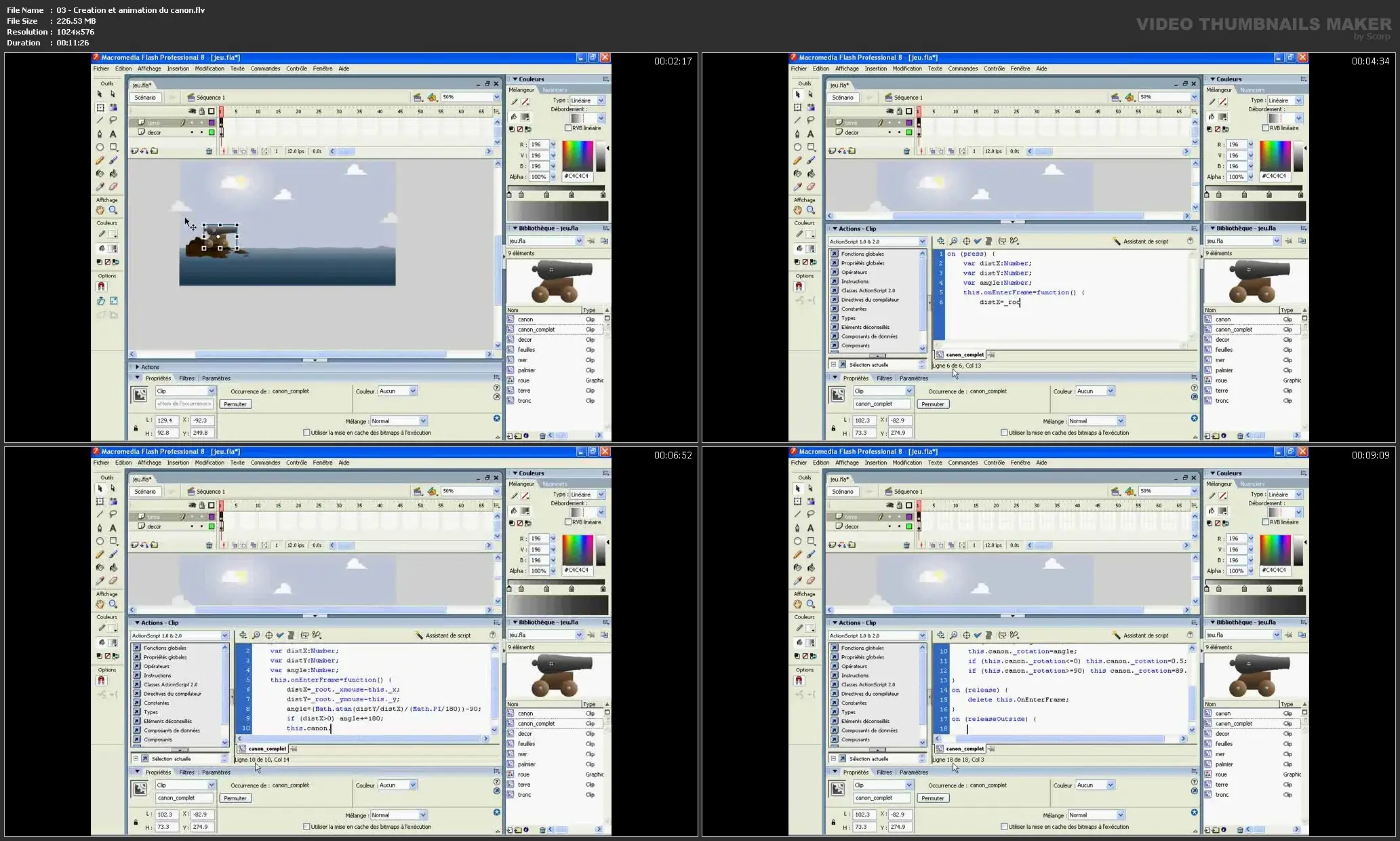Click the Auto format icon in the 00:09:09 Actions panel

pyautogui.click(x=988, y=635)
